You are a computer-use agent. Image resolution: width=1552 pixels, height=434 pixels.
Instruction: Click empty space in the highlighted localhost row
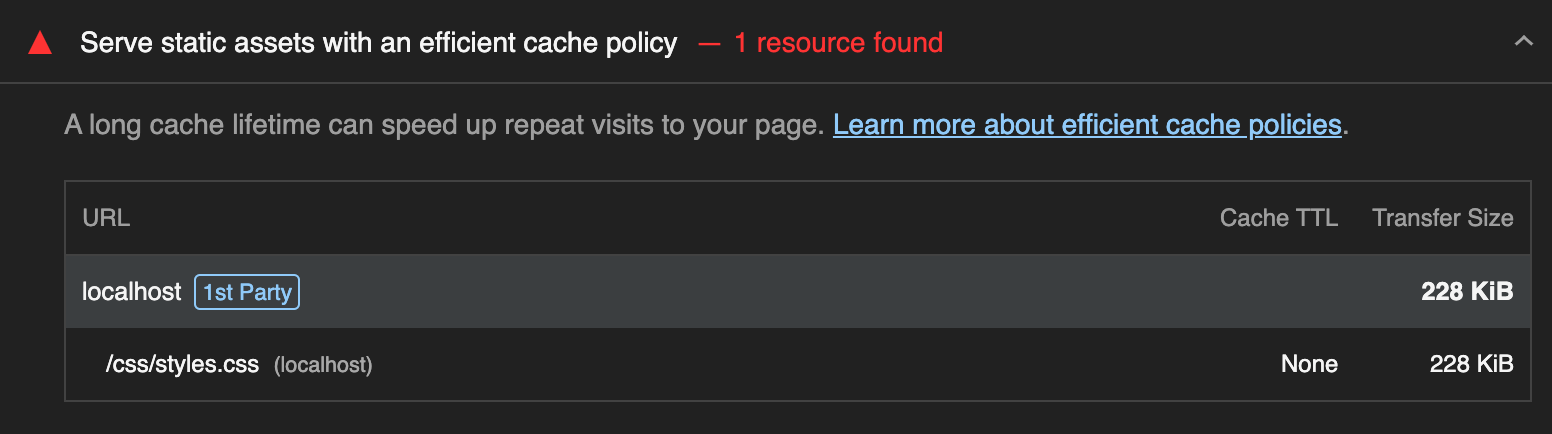800,292
